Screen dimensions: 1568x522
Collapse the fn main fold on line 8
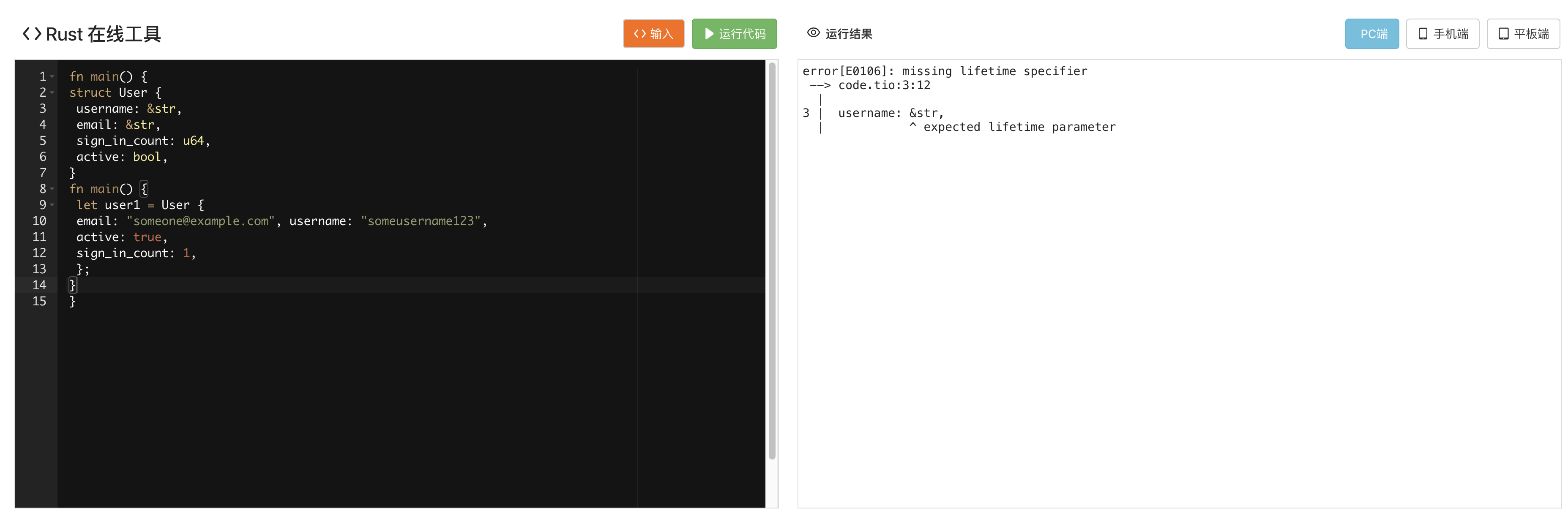pos(52,189)
